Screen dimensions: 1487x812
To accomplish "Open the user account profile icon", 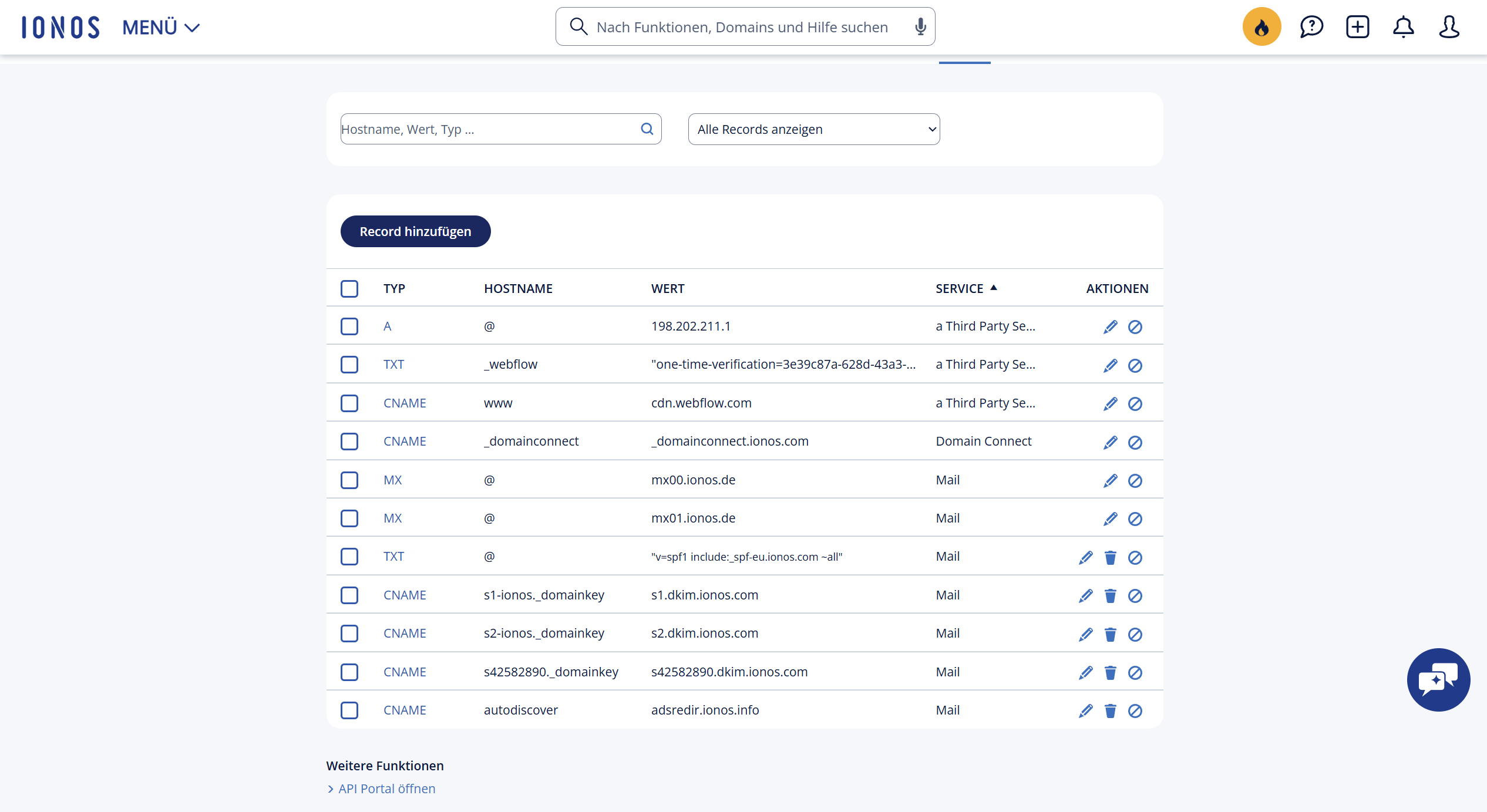I will [1449, 27].
